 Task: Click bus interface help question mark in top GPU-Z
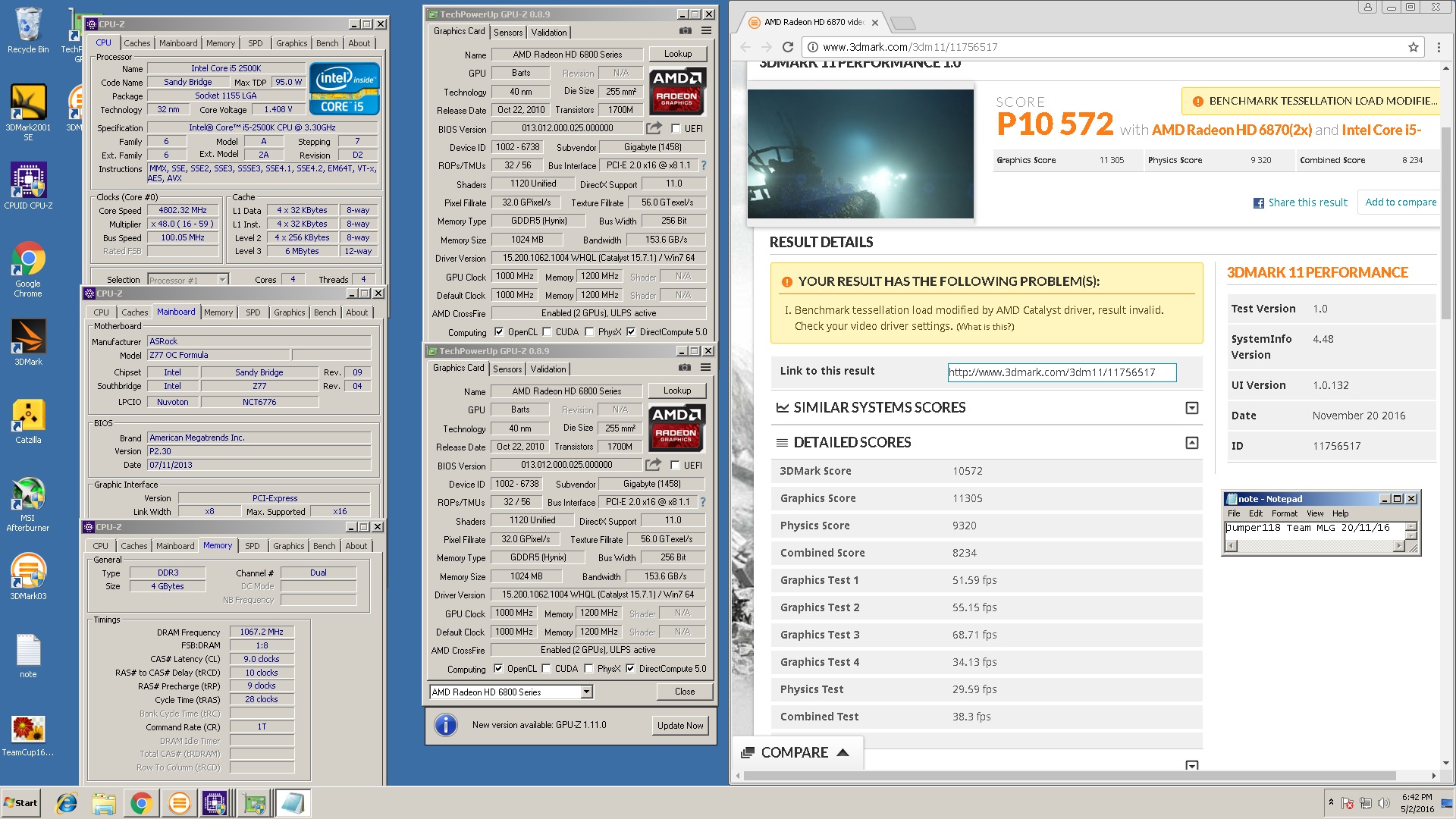703,165
